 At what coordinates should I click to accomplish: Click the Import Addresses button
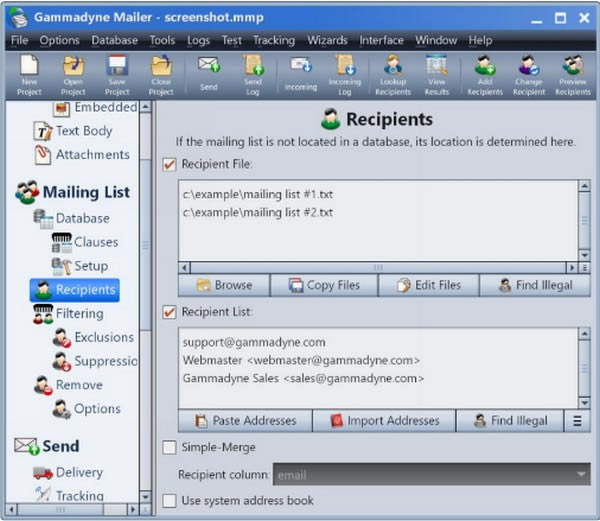tap(383, 421)
